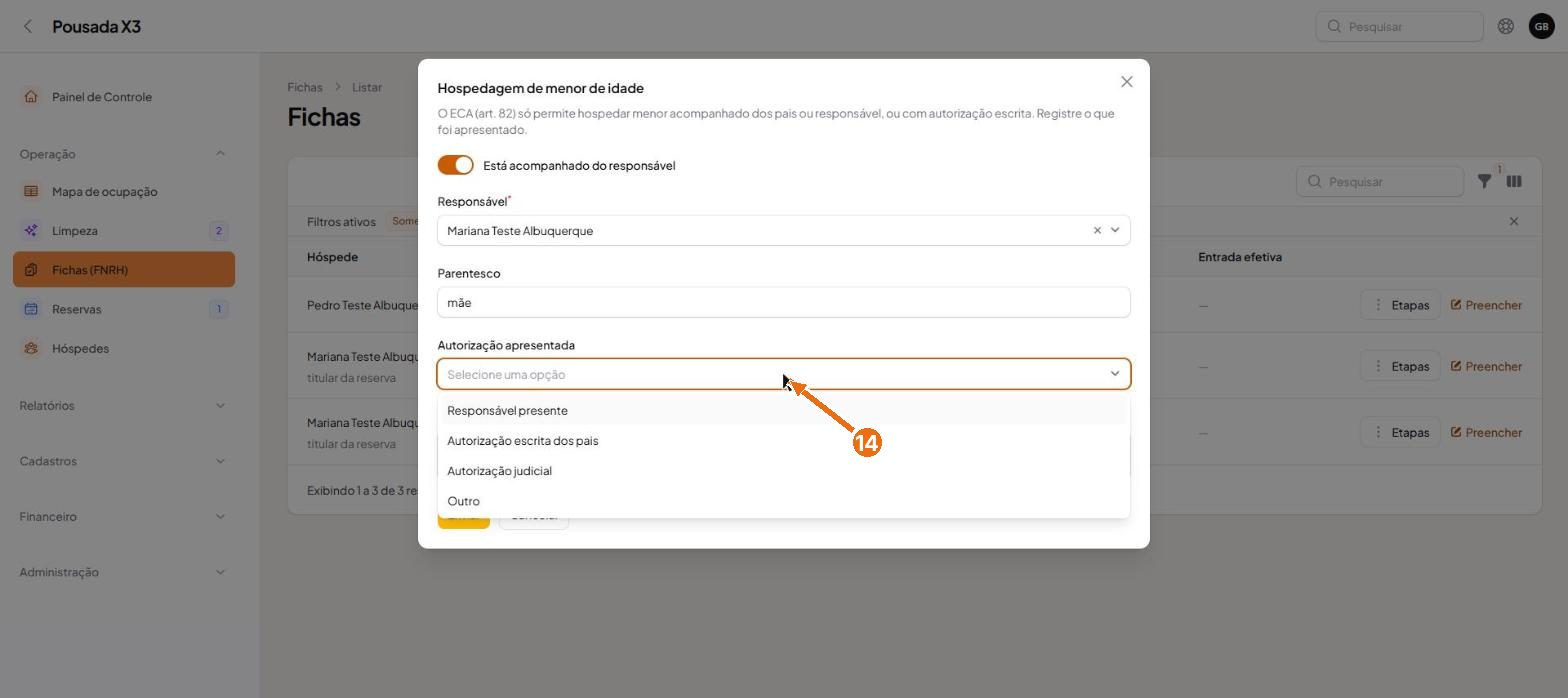Toggle Está acompanhado do responsável switch
The width and height of the screenshot is (1568, 698).
(x=455, y=165)
